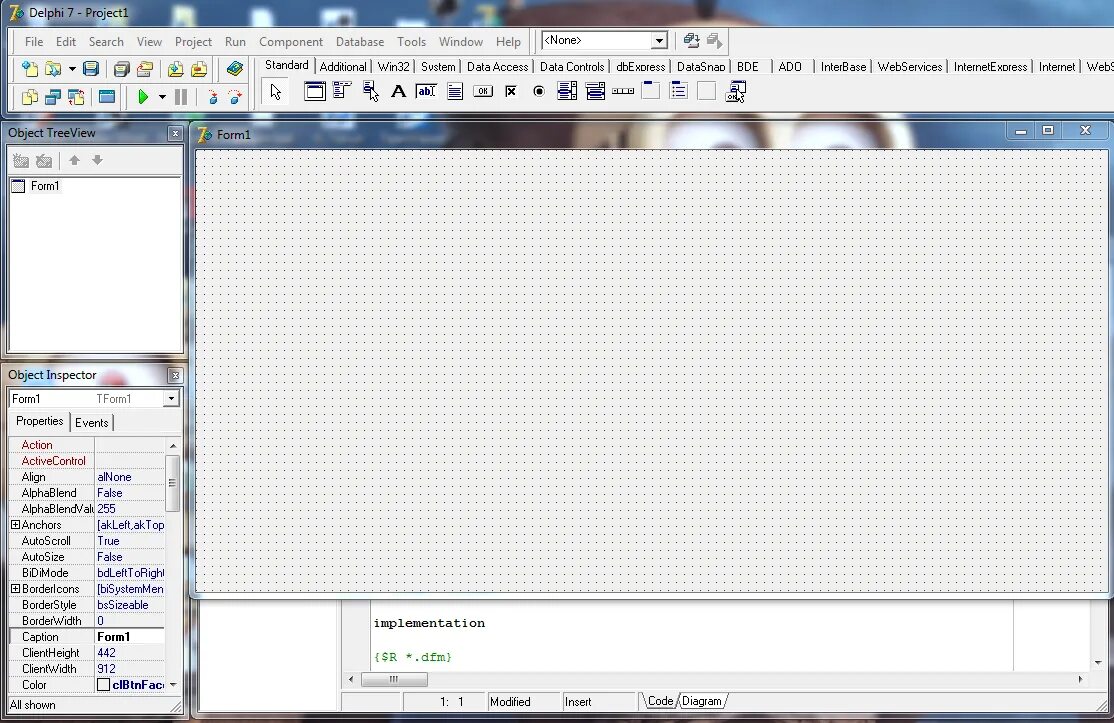Select the CheckBox component icon
The height and width of the screenshot is (723, 1114).
[511, 91]
